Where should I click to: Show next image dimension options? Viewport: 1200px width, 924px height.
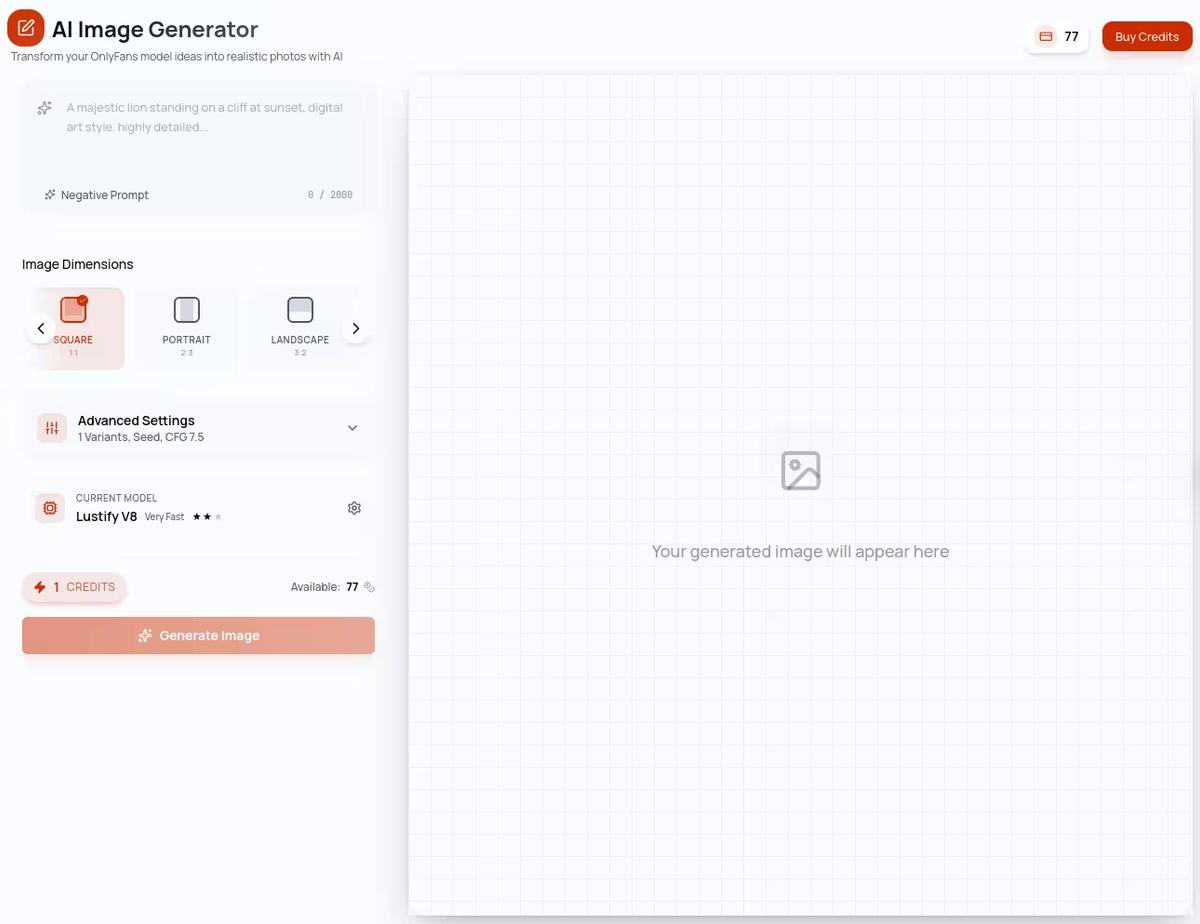[356, 328]
